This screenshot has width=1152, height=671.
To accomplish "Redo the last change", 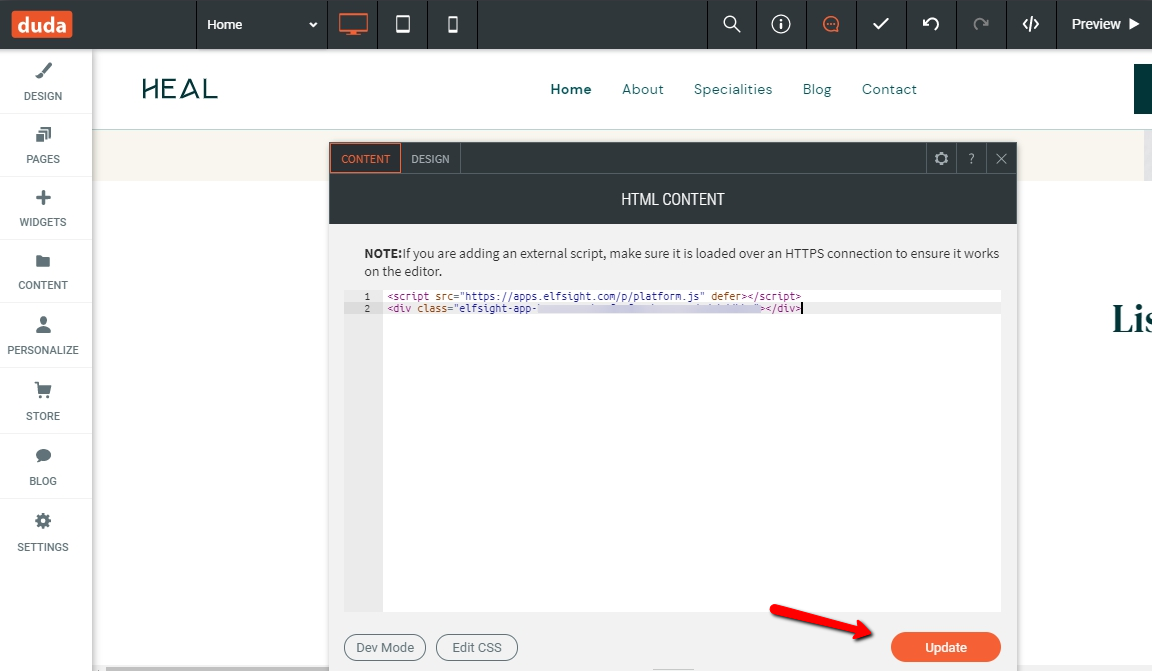I will [981, 24].
